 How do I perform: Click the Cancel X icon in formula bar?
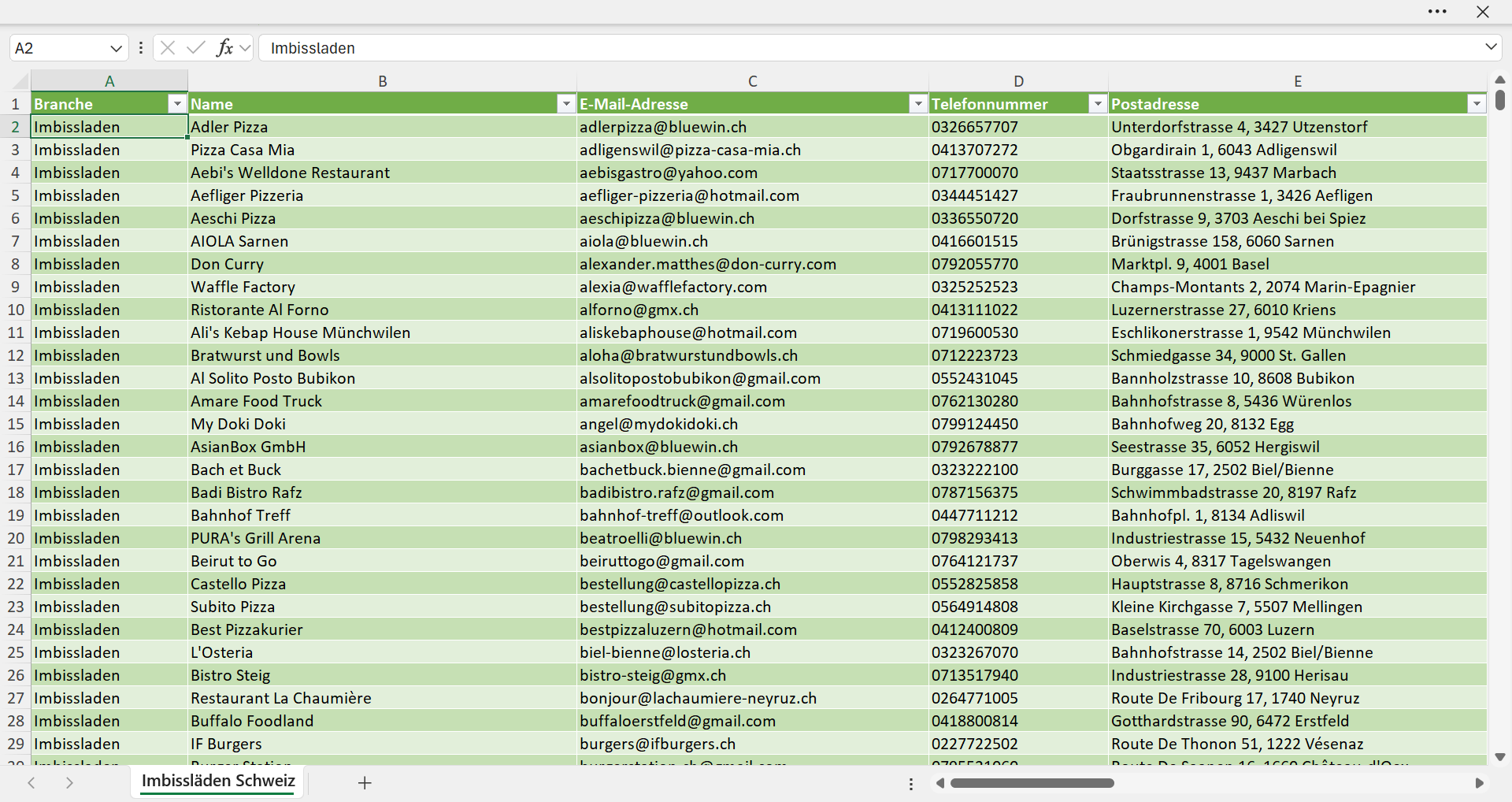pos(168,48)
